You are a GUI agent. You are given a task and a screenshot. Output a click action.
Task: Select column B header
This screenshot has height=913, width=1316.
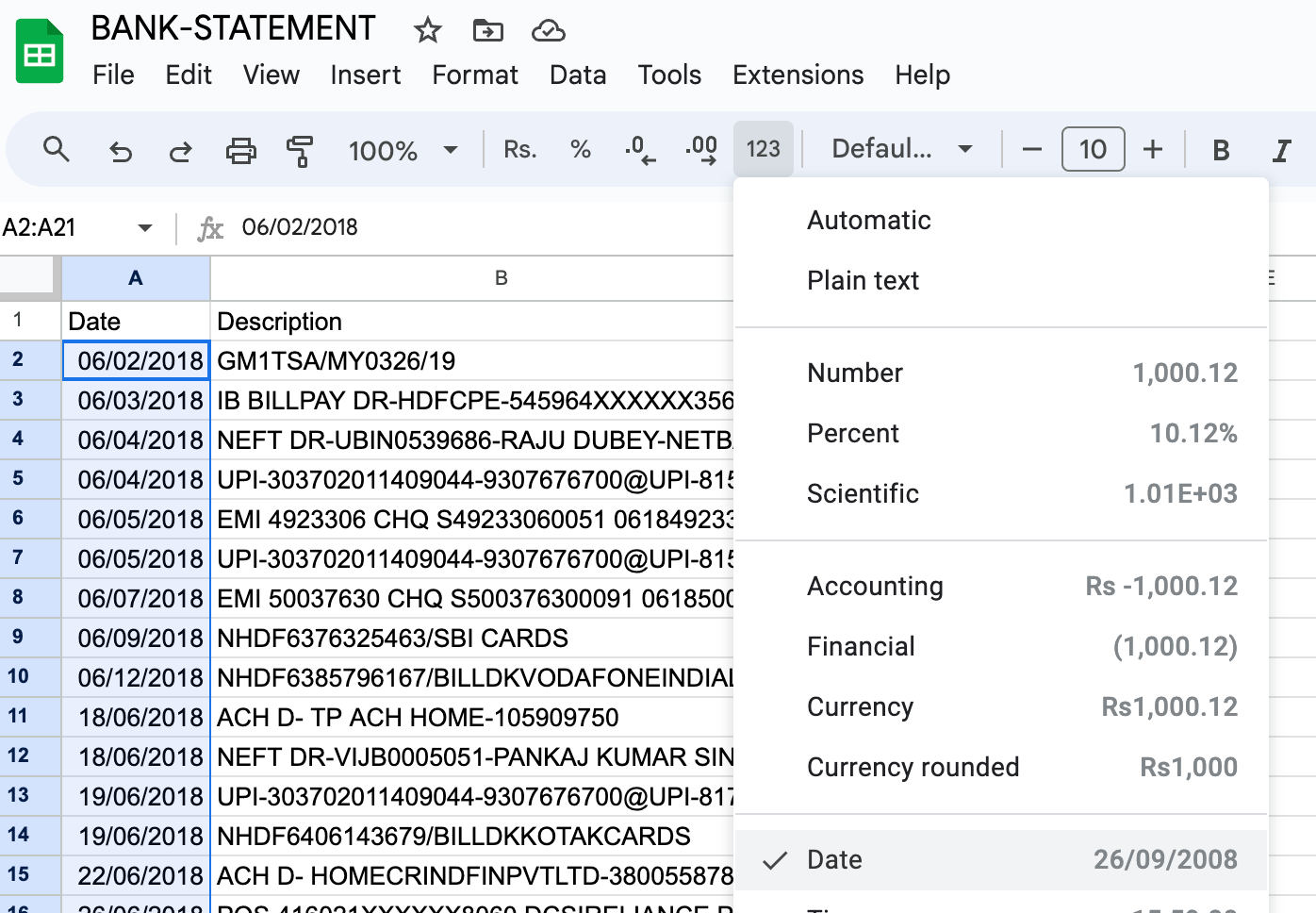[x=502, y=278]
